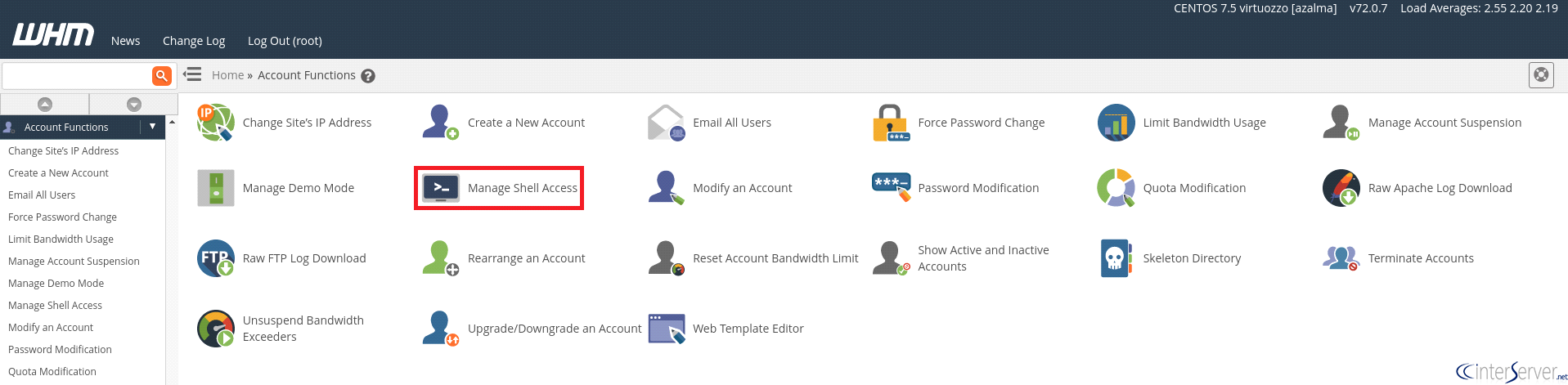Select Change Site's IP Address in sidebar
Image resolution: width=1568 pixels, height=385 pixels.
[63, 151]
